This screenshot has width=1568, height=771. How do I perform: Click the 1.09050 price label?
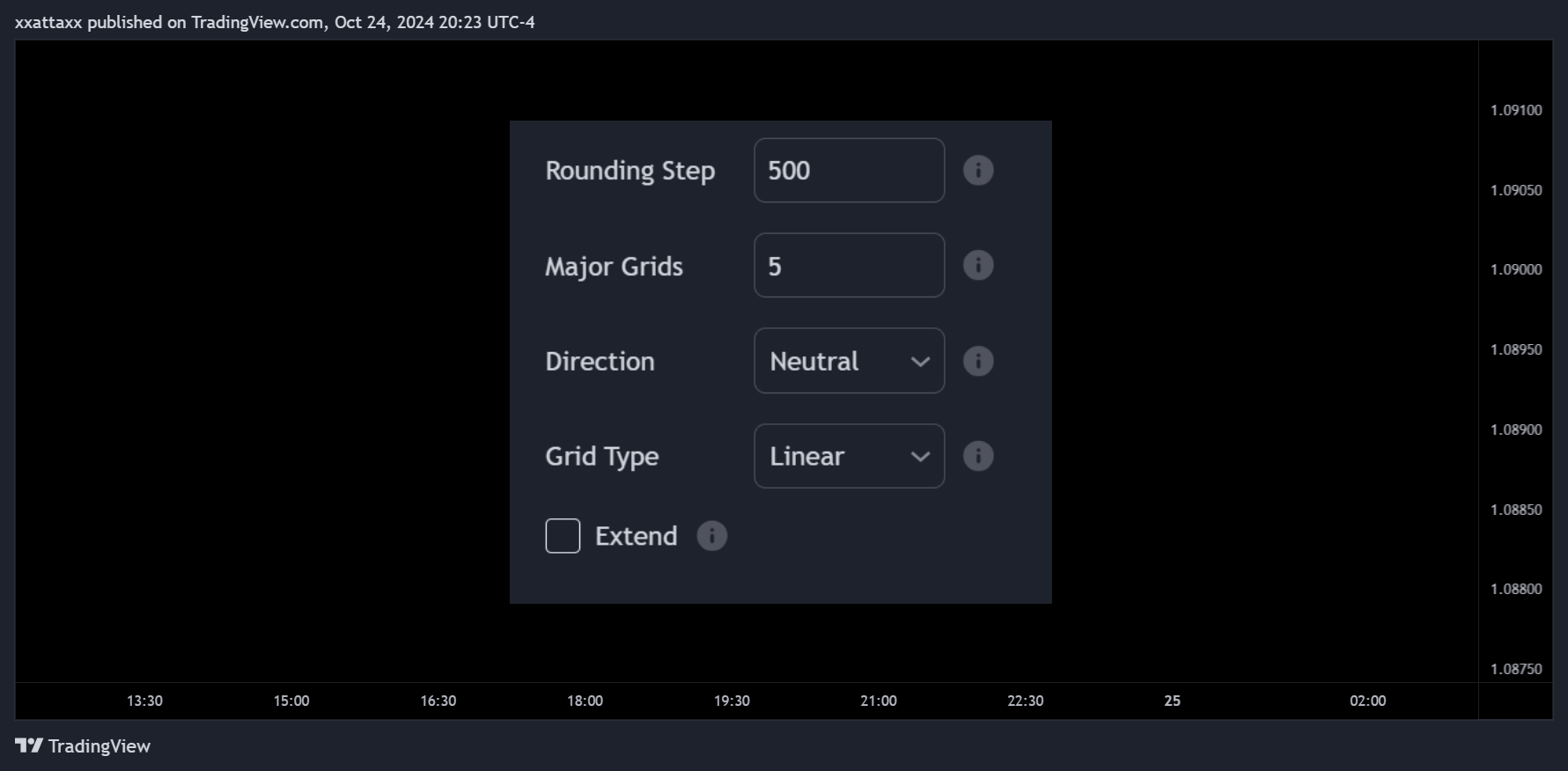pos(1516,190)
